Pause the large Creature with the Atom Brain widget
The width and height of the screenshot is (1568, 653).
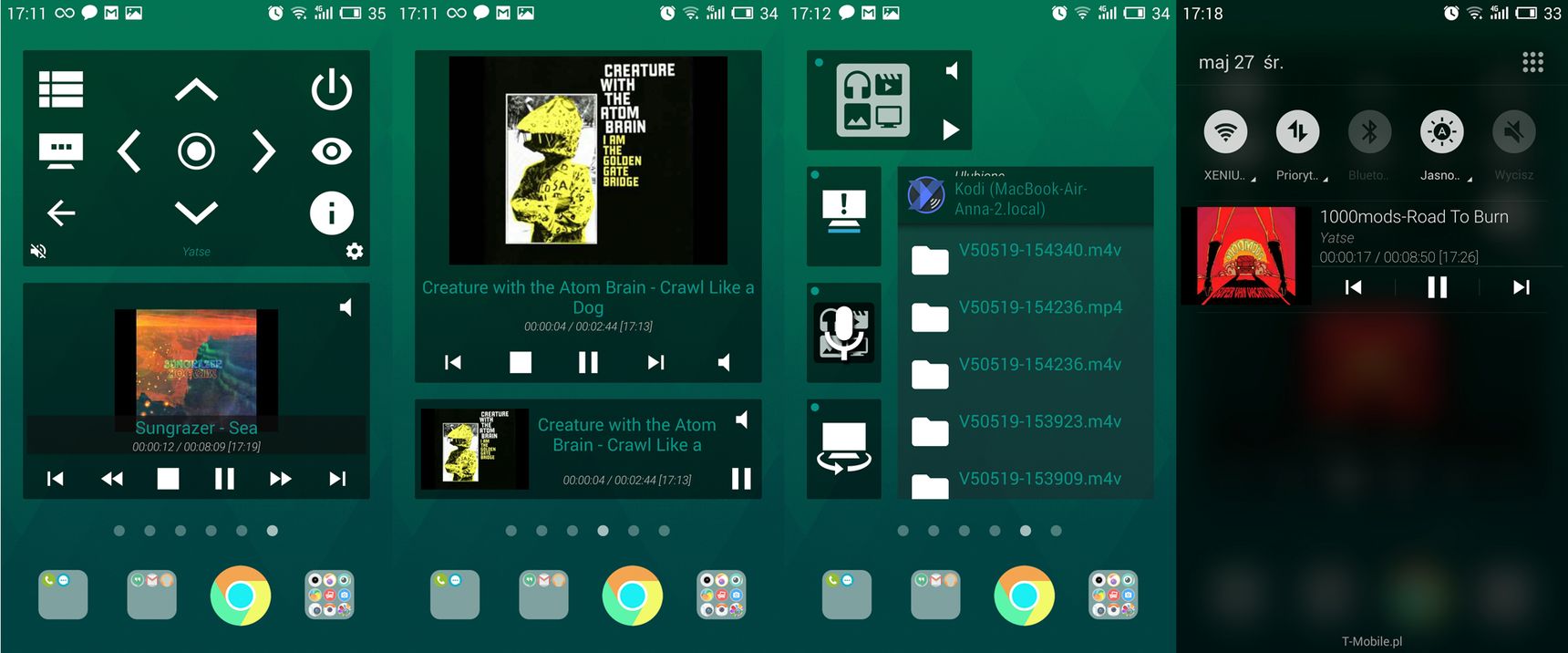[x=588, y=362]
